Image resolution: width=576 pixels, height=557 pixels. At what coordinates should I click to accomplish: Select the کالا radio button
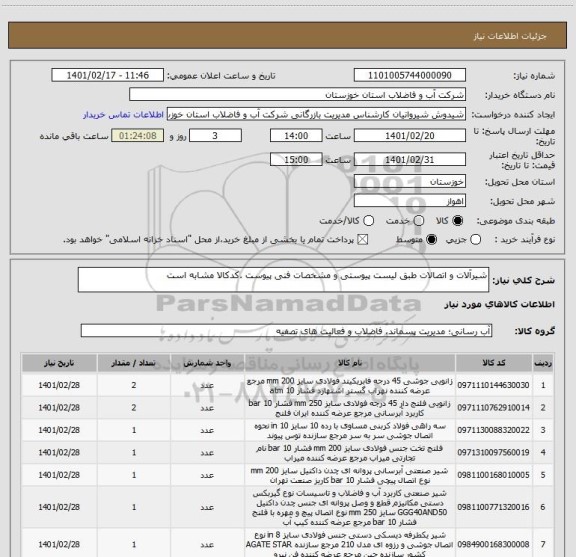[x=458, y=221]
